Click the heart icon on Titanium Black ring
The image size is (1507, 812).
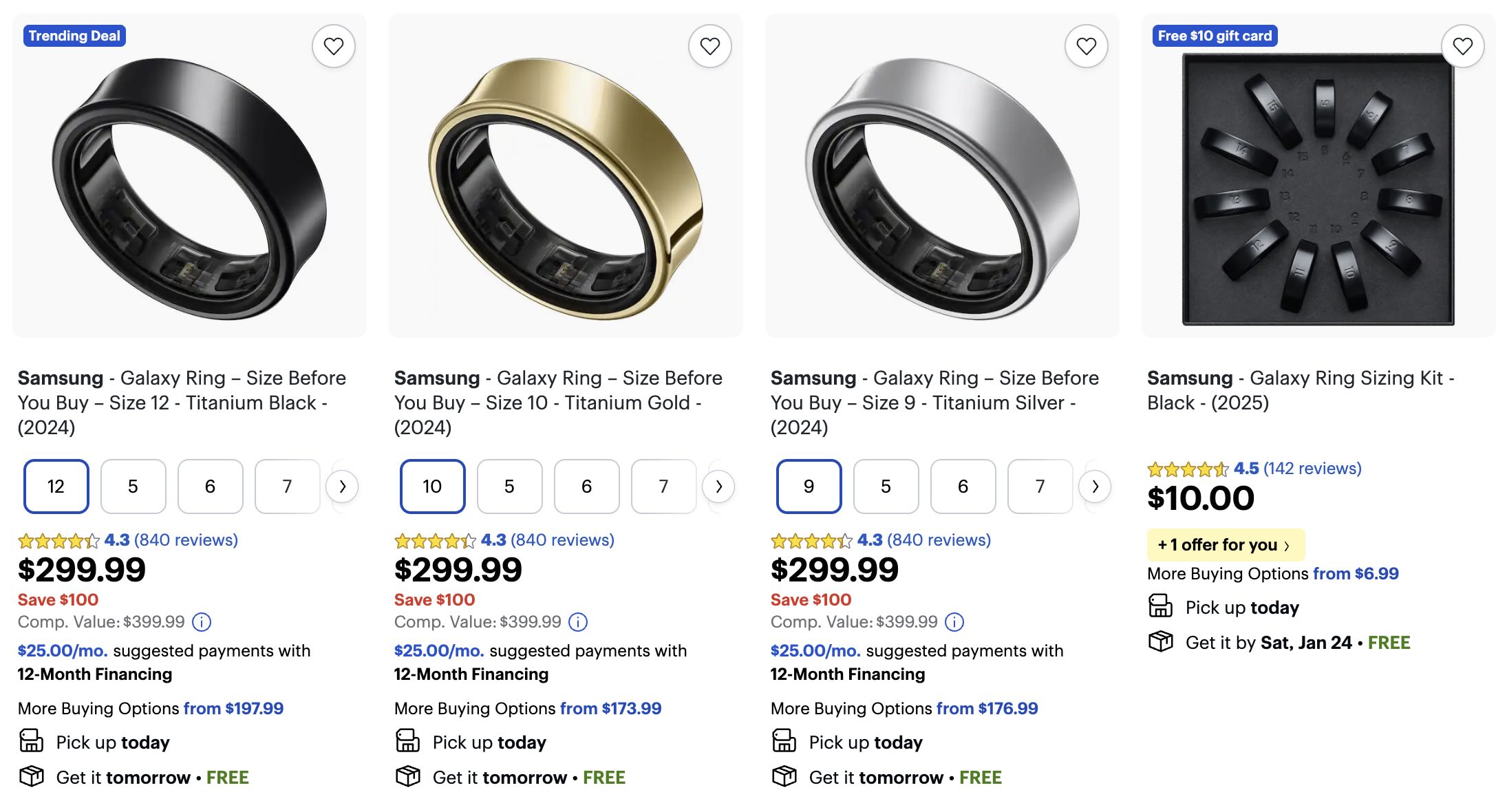[x=335, y=45]
